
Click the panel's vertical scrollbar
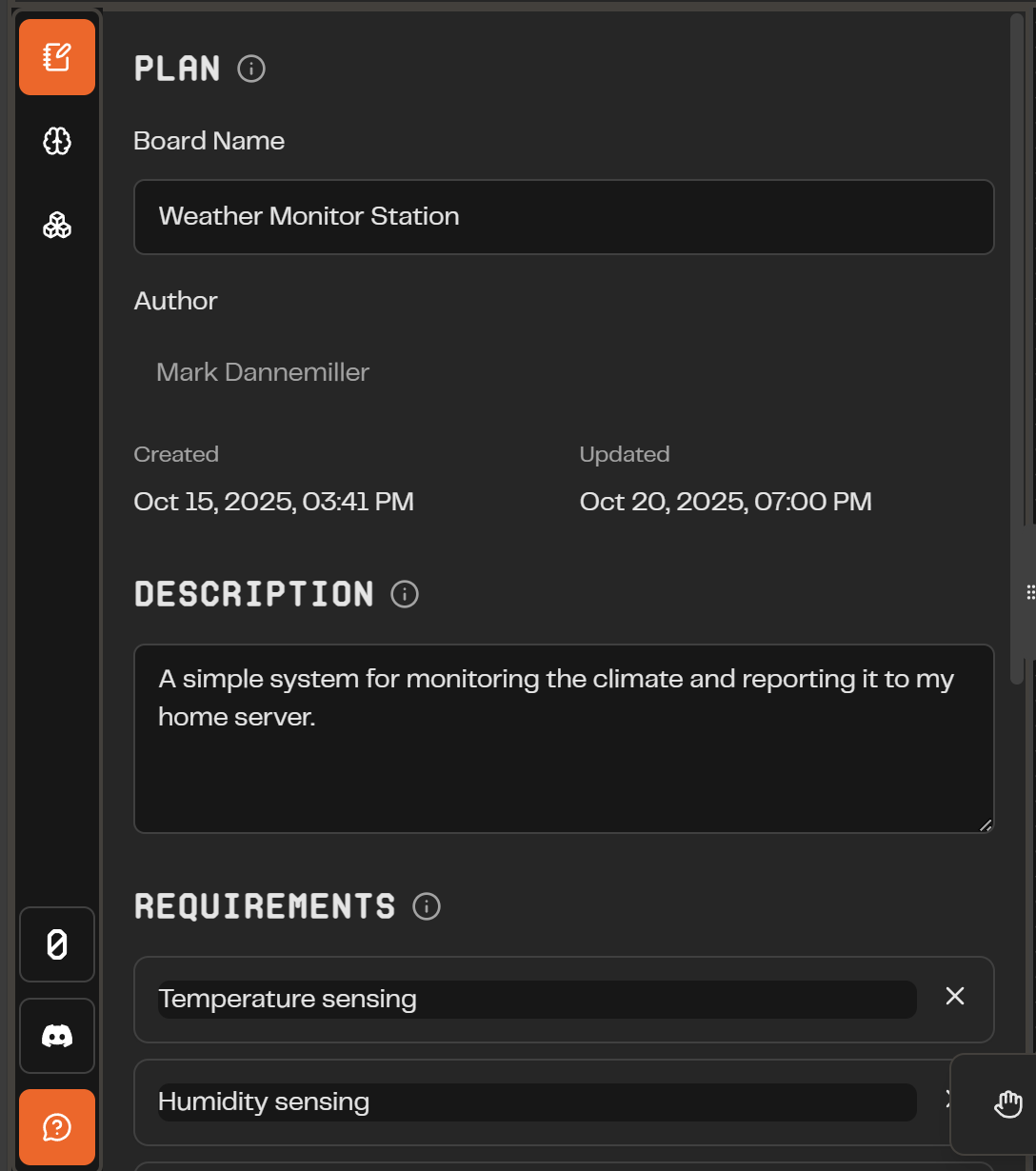tap(1017, 348)
